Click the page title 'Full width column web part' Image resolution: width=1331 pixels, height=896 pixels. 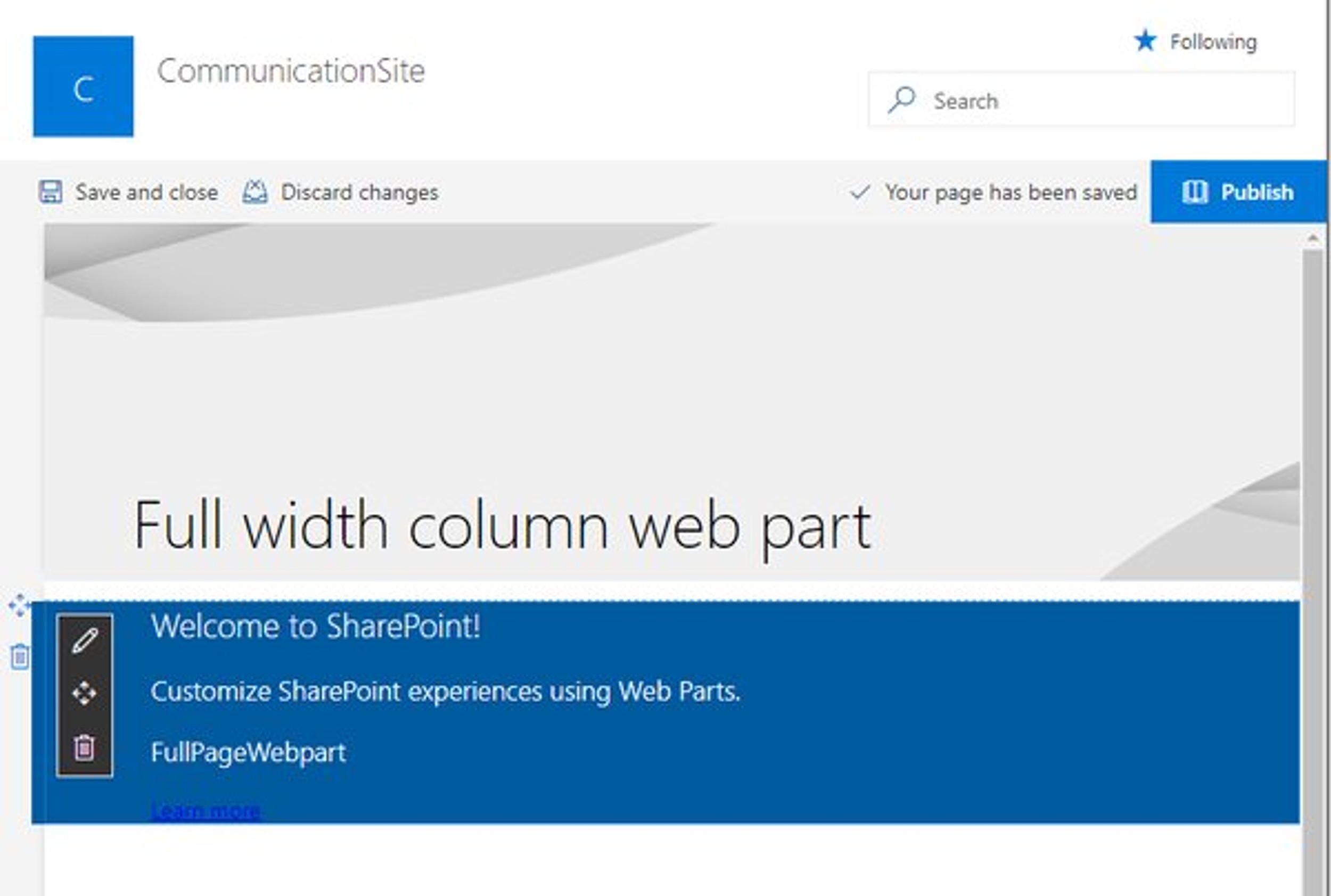pos(503,525)
